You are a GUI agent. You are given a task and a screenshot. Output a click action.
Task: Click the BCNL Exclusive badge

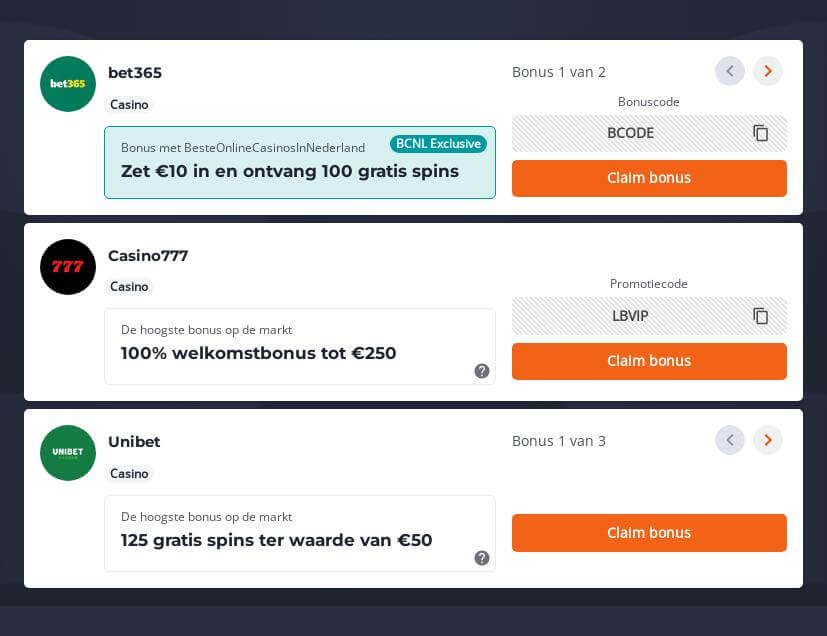[x=438, y=144]
